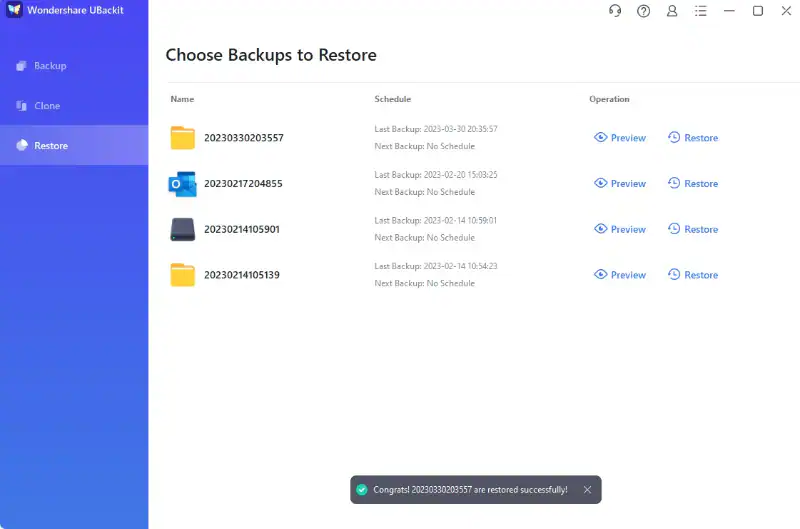Preview backup 20230330203557

coord(620,138)
